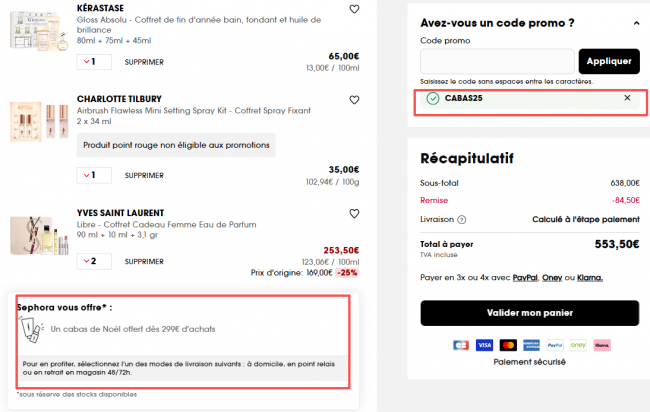
Task: Click the Visa payment icon
Action: (484, 345)
